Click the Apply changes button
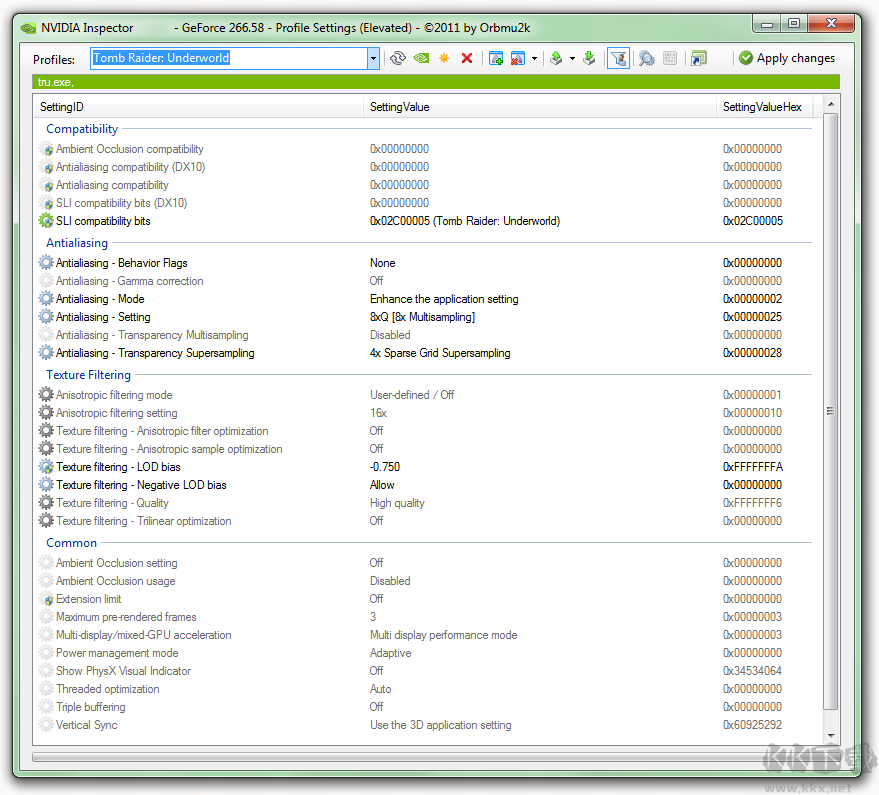Image resolution: width=879 pixels, height=795 pixels. tap(787, 58)
